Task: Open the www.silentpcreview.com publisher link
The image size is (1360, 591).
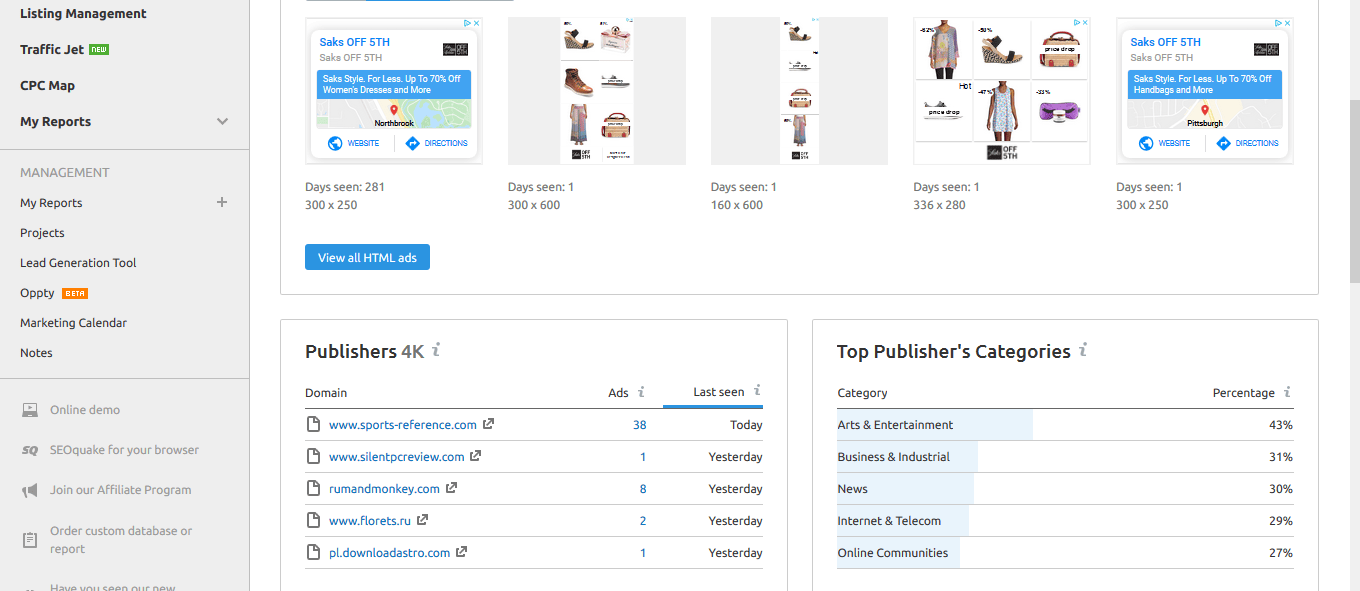Action: [394, 456]
